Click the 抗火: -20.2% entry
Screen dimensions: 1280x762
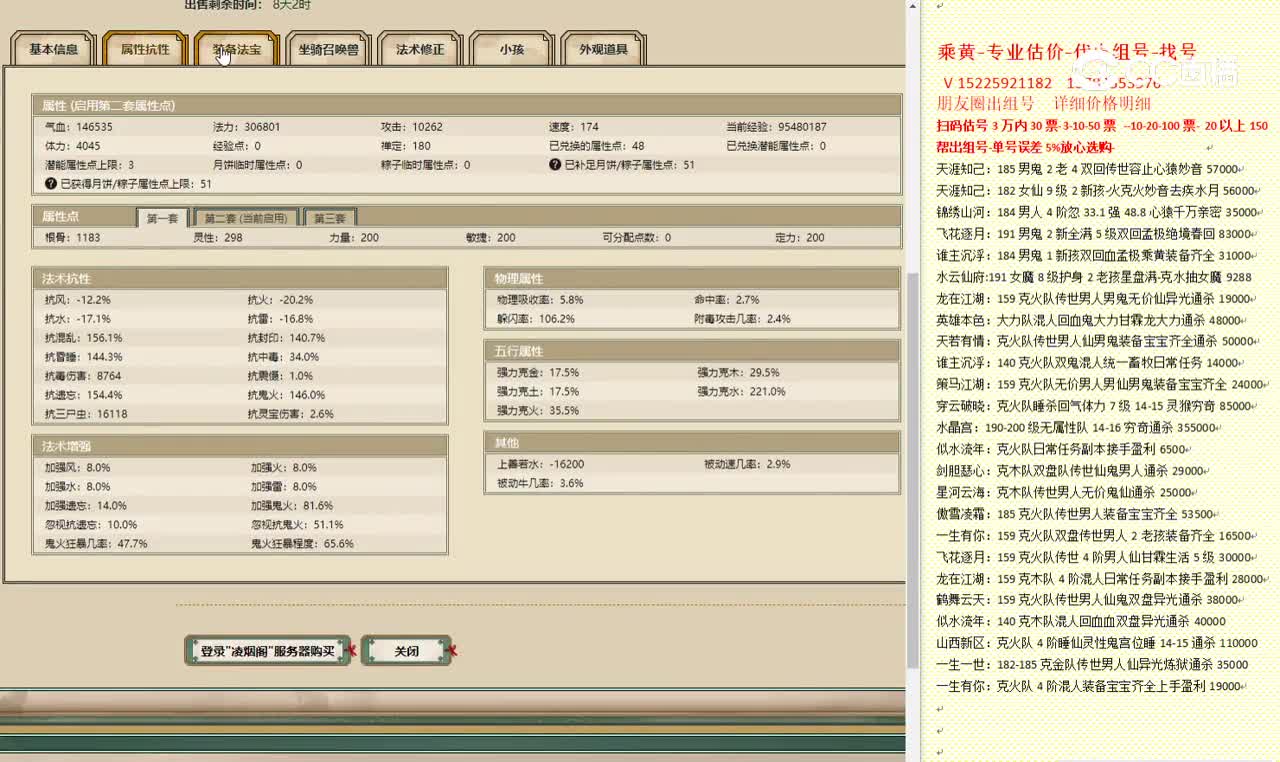281,299
